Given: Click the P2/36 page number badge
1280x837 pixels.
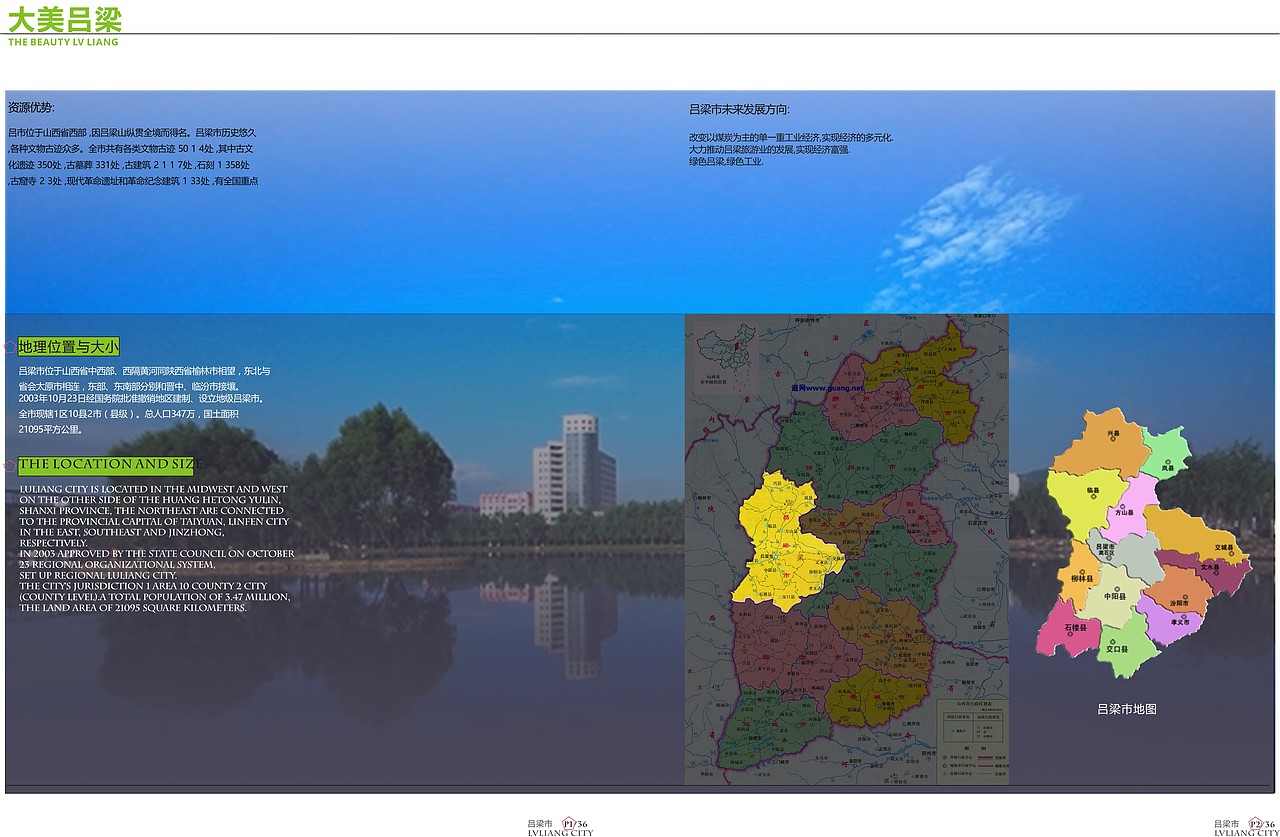Looking at the screenshot, I should tap(1260, 822).
